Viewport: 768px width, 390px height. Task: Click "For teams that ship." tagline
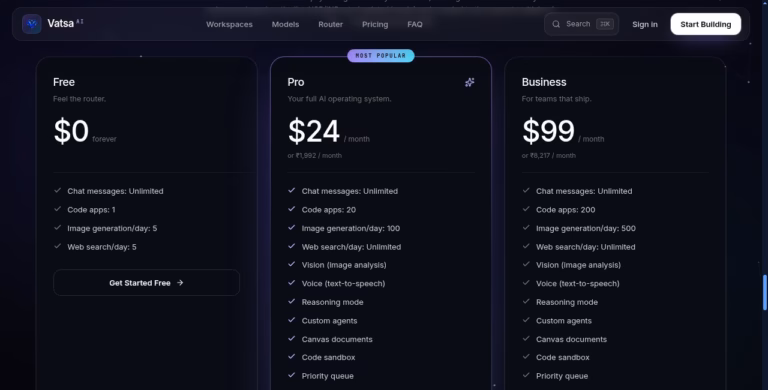click(x=556, y=98)
